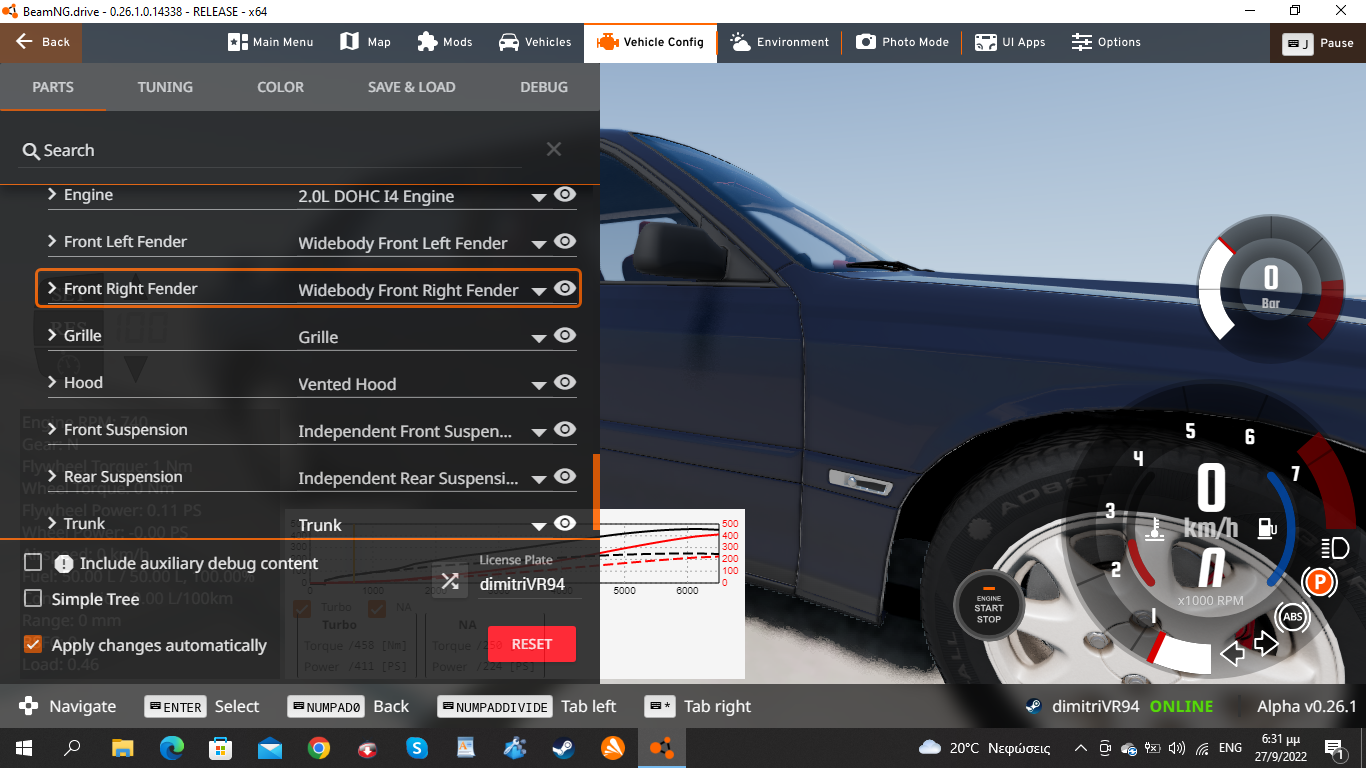
Task: Open File Explorer from the taskbar
Action: pos(122,747)
